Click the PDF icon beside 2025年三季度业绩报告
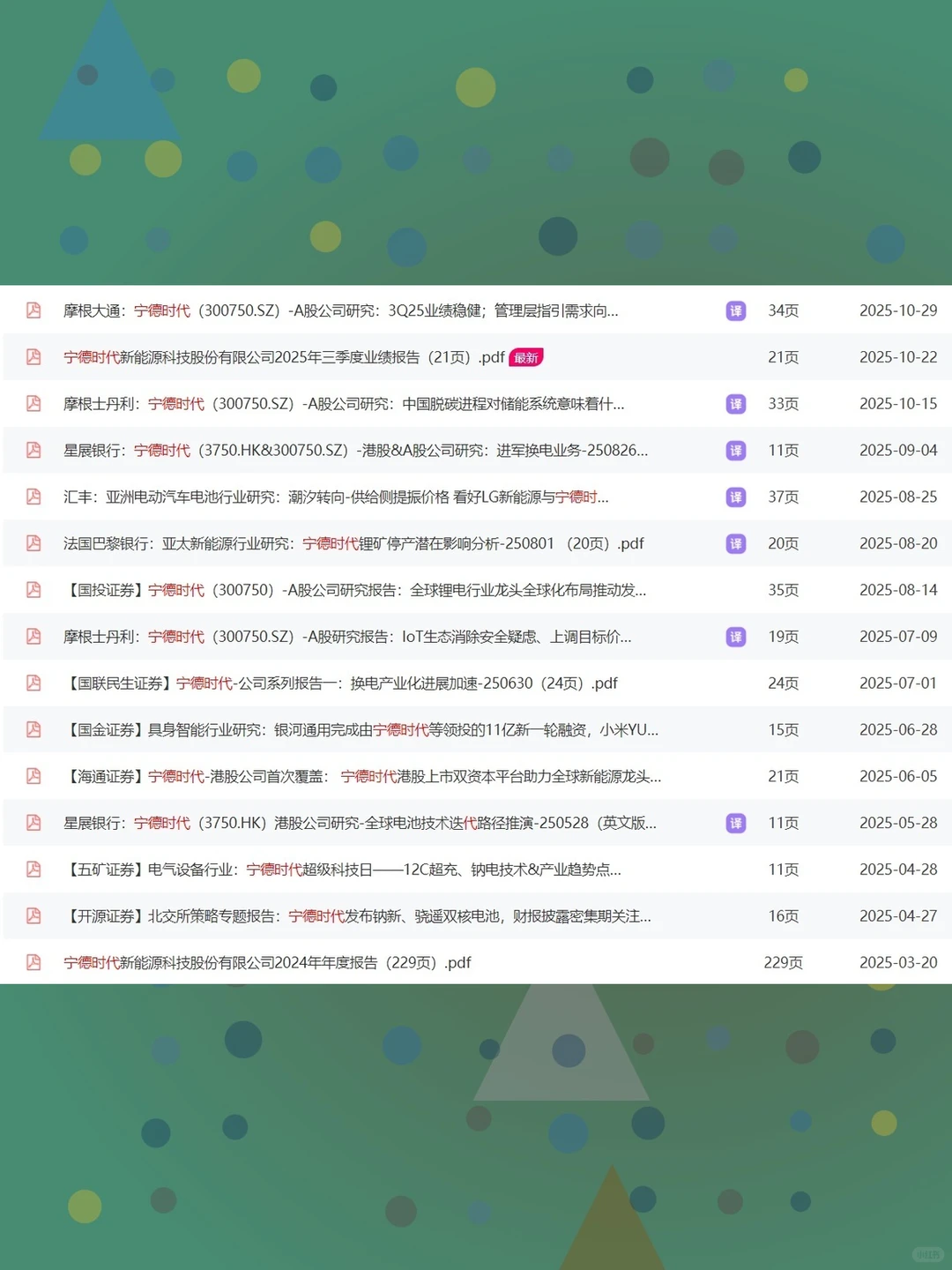 33,357
